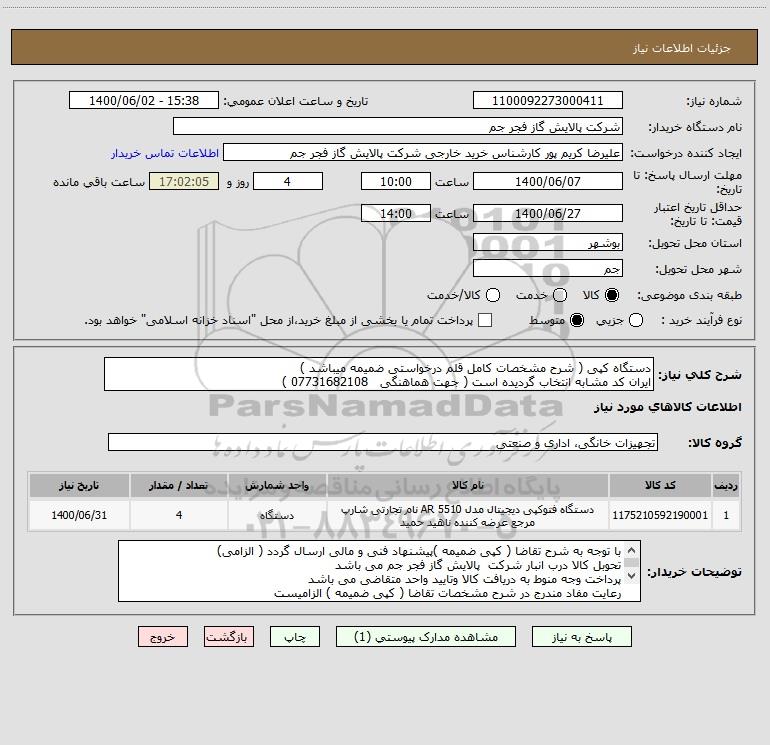Toggle the اسناد خزانه اسلامی payment checkbox

(x=485, y=320)
